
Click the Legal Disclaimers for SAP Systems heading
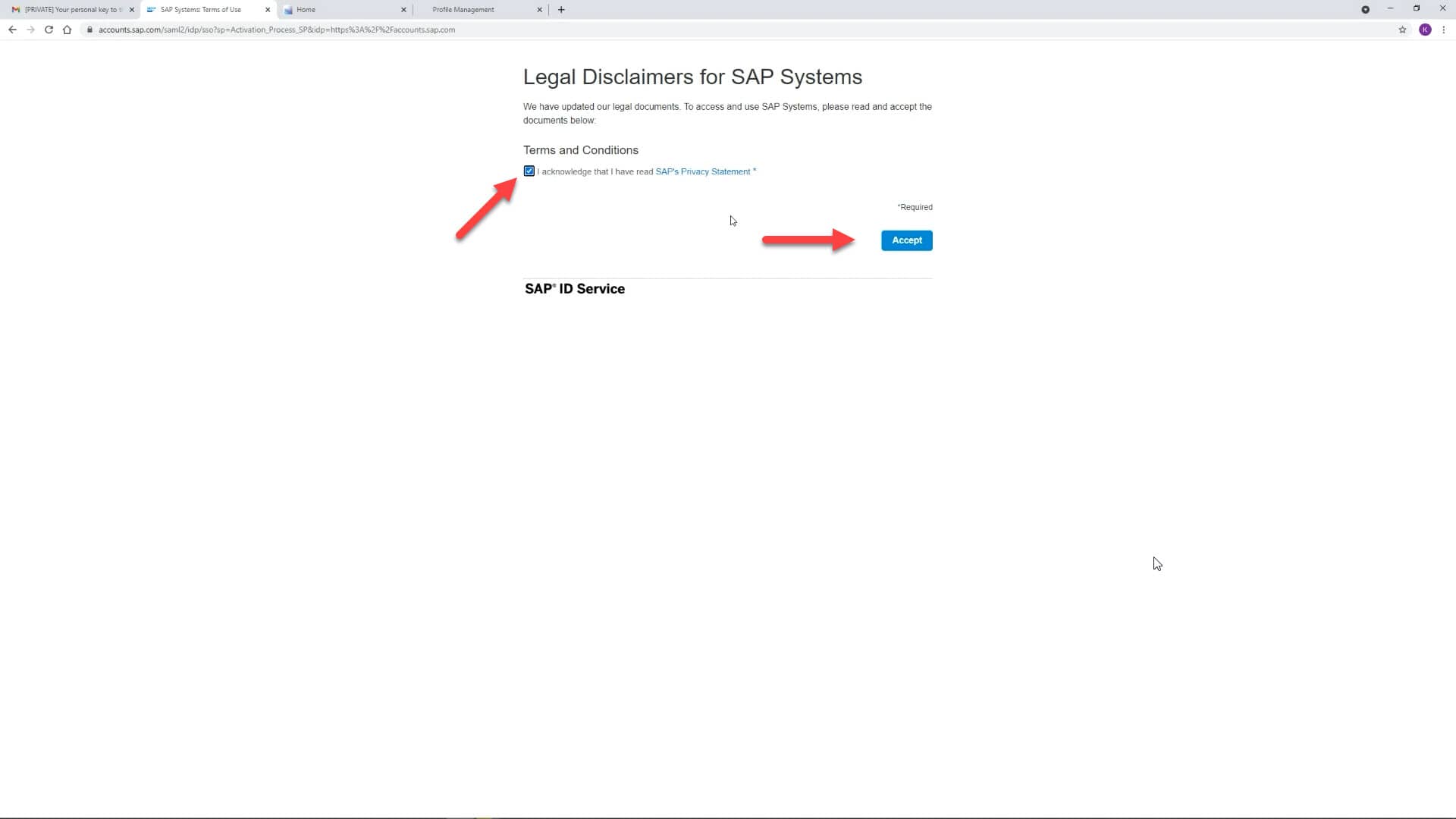[692, 77]
